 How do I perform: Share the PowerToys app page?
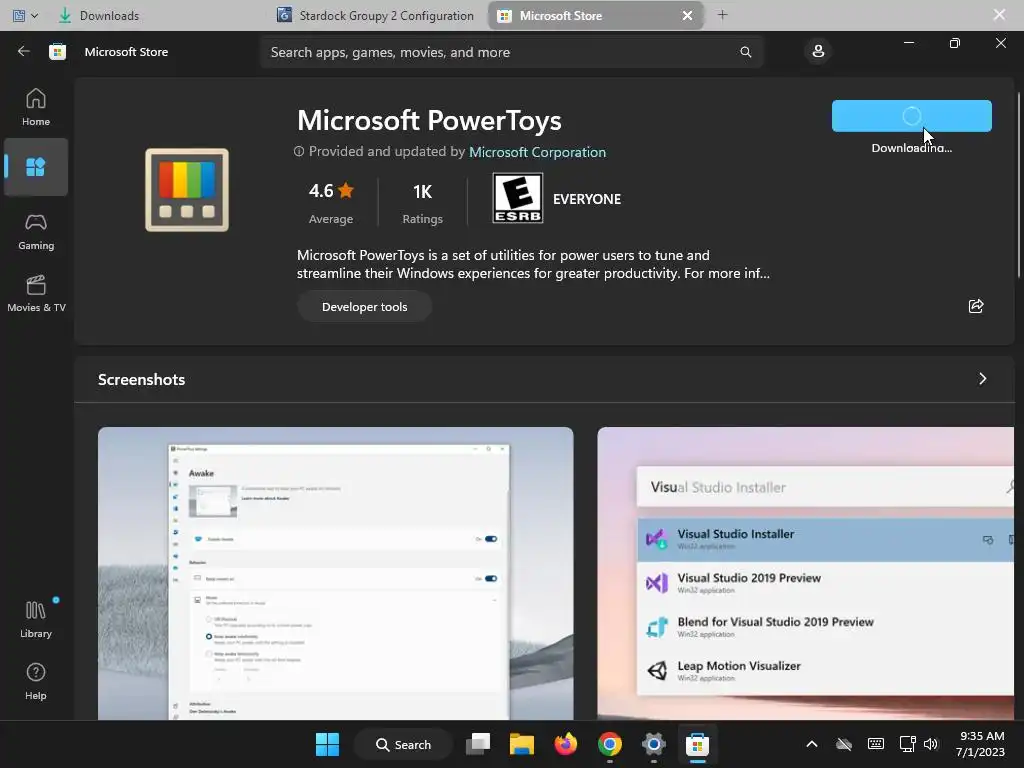(x=976, y=306)
